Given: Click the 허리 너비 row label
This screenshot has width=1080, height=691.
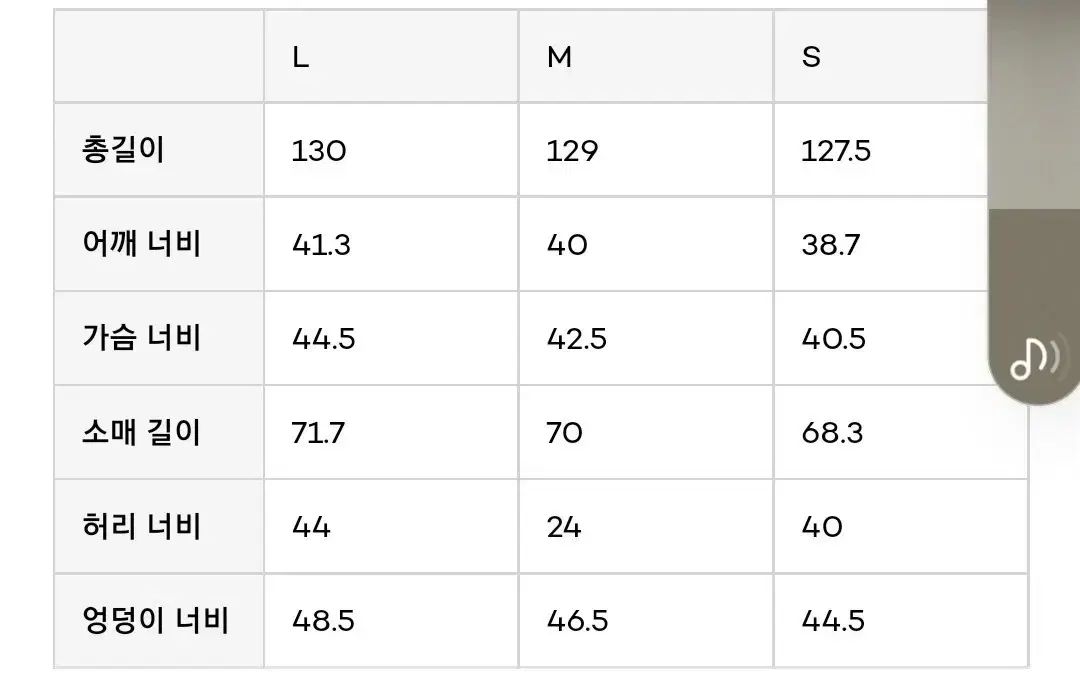Looking at the screenshot, I should pyautogui.click(x=142, y=526).
